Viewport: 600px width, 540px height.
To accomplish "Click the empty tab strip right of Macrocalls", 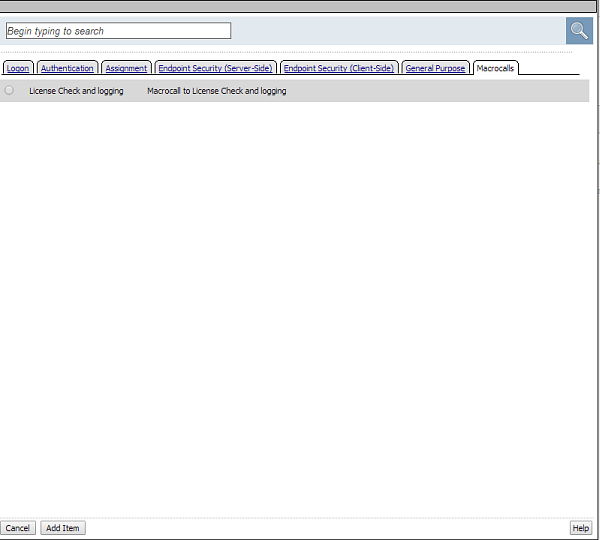I will click(548, 68).
